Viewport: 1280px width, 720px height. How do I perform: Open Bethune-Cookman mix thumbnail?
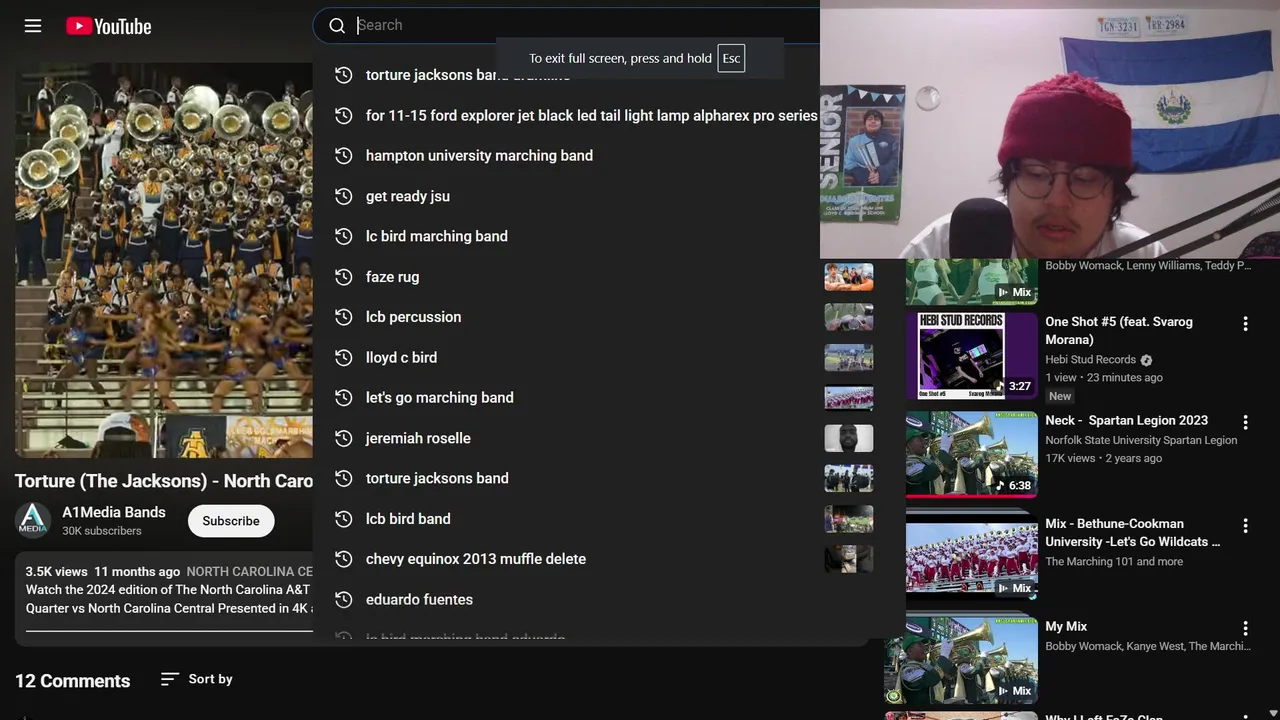[x=972, y=557]
